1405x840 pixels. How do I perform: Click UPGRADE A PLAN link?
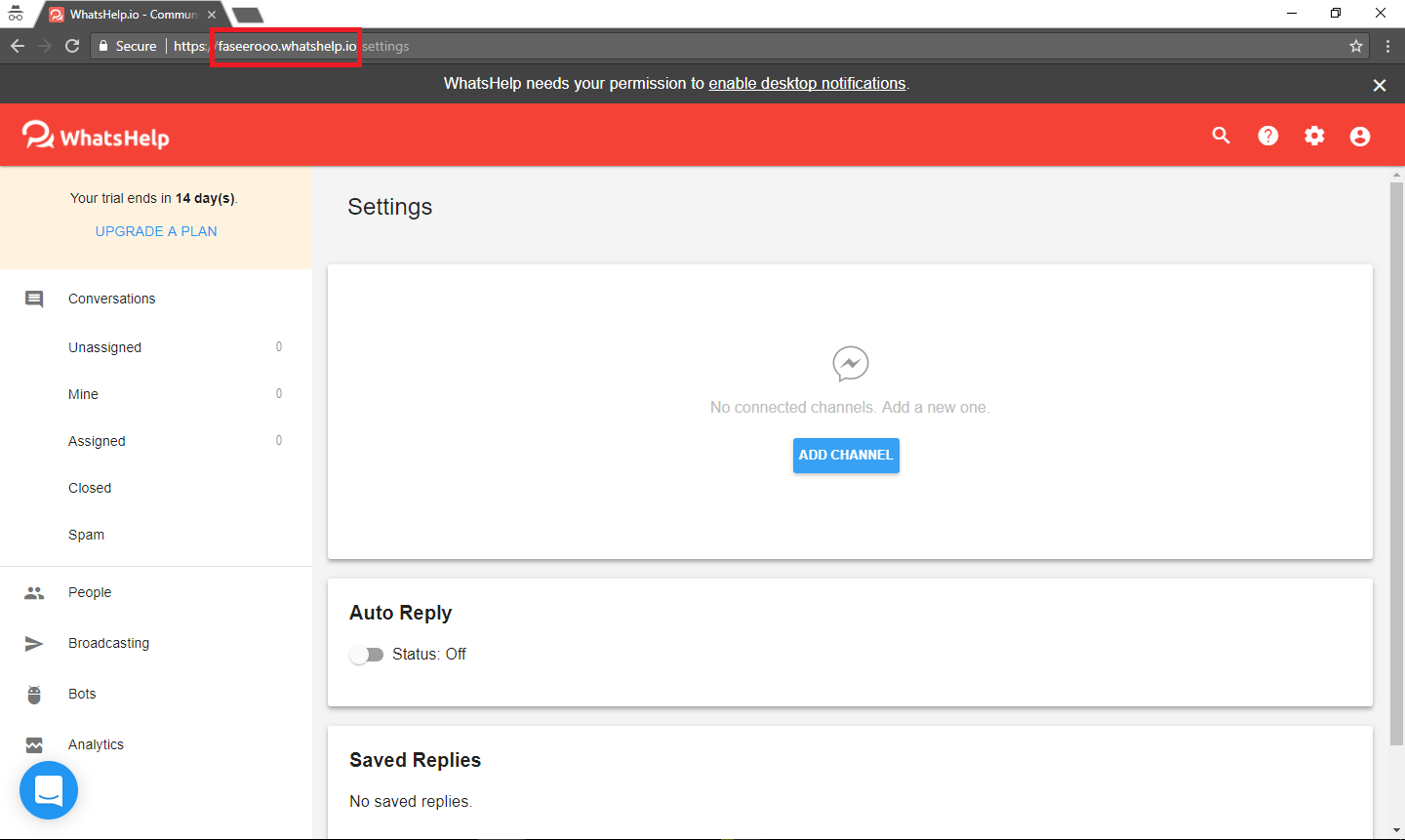tap(156, 231)
